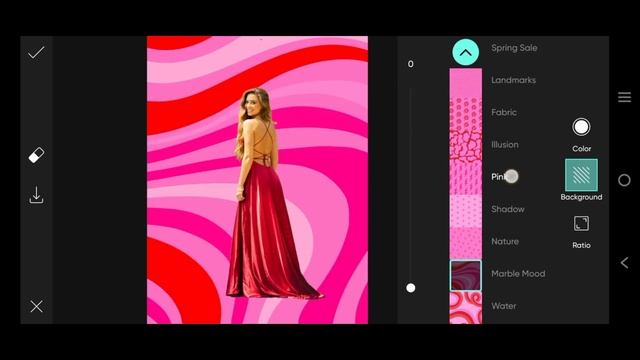640x360 pixels.
Task: Tap the Android recent apps menu icon
Action: tap(624, 97)
